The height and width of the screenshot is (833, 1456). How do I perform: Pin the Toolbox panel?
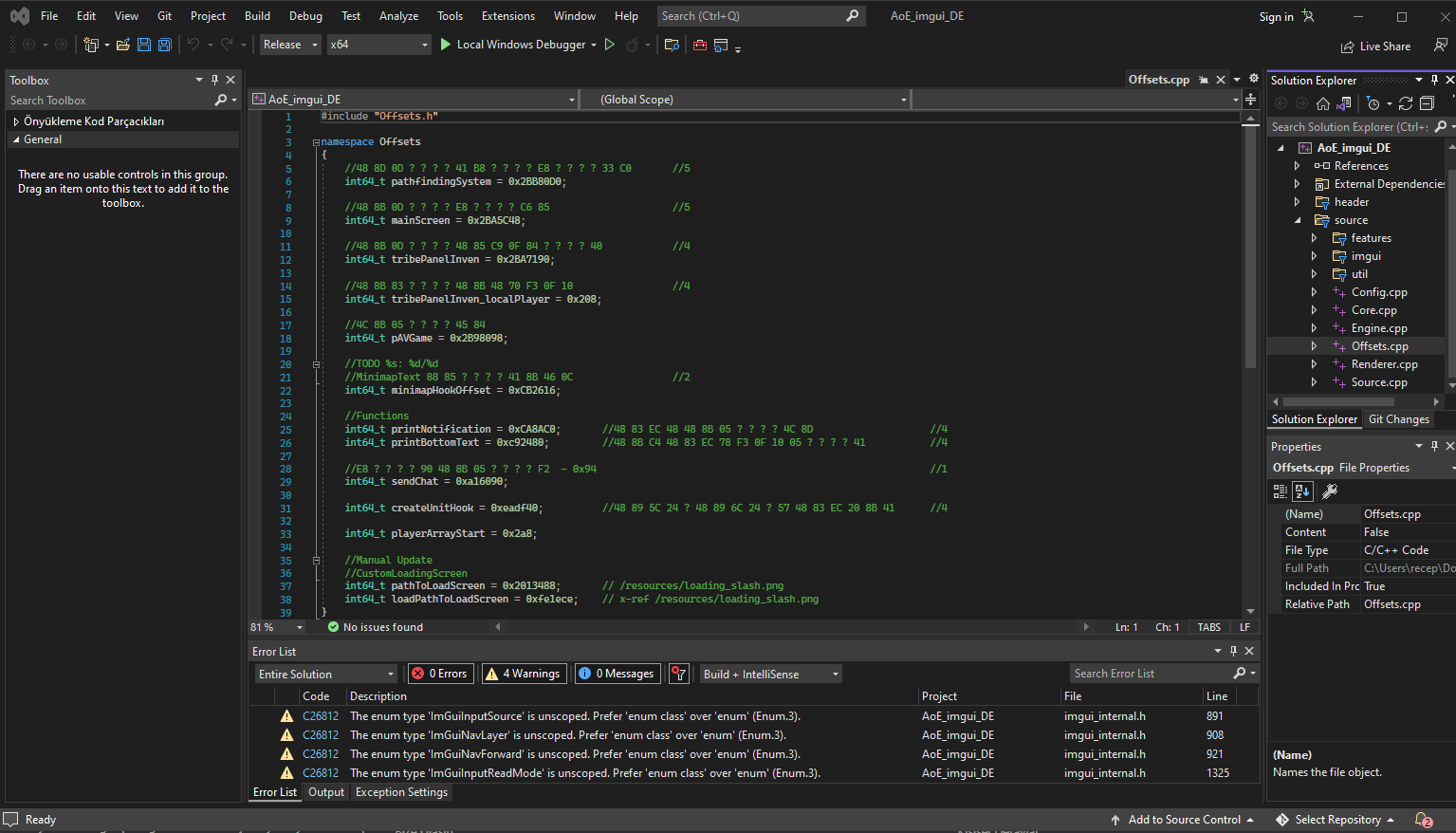(214, 80)
